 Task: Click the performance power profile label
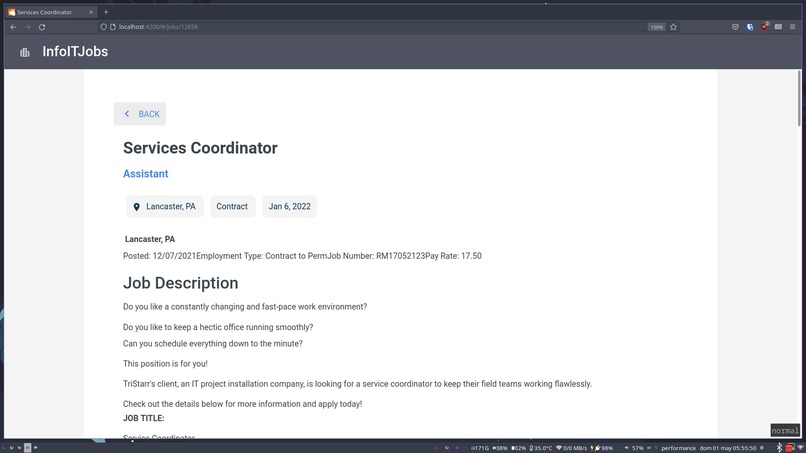(x=678, y=448)
